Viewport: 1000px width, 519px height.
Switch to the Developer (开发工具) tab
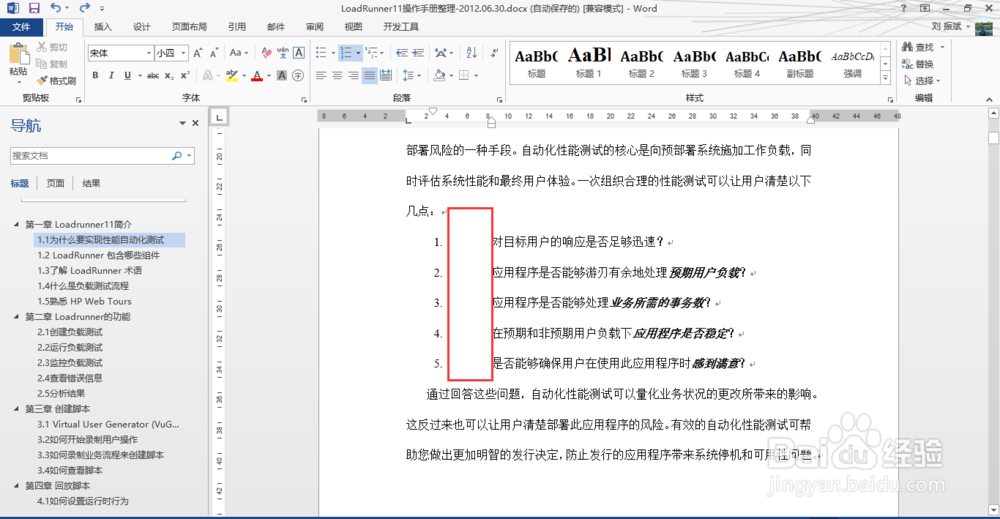(401, 27)
